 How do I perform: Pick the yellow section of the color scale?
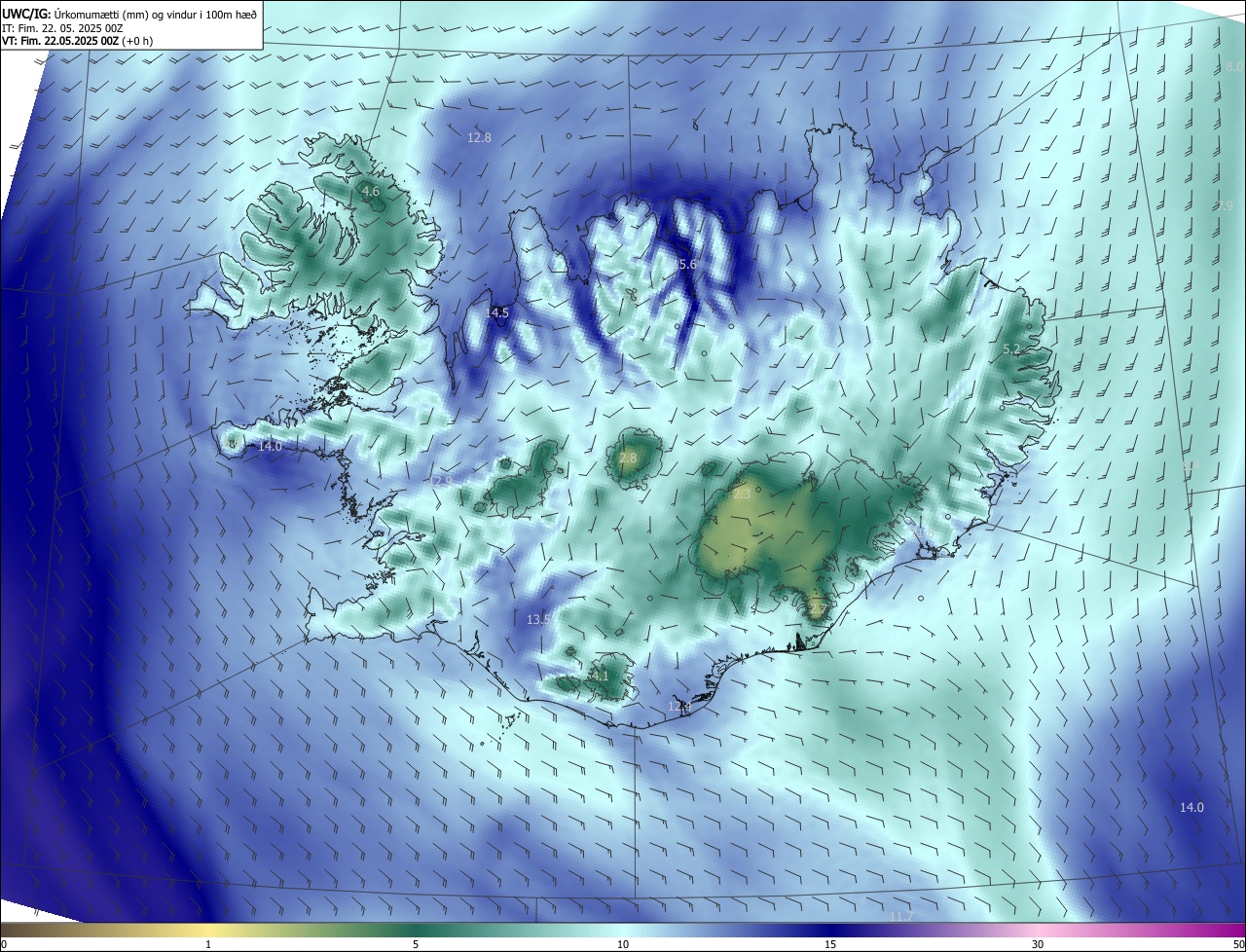tap(208, 931)
